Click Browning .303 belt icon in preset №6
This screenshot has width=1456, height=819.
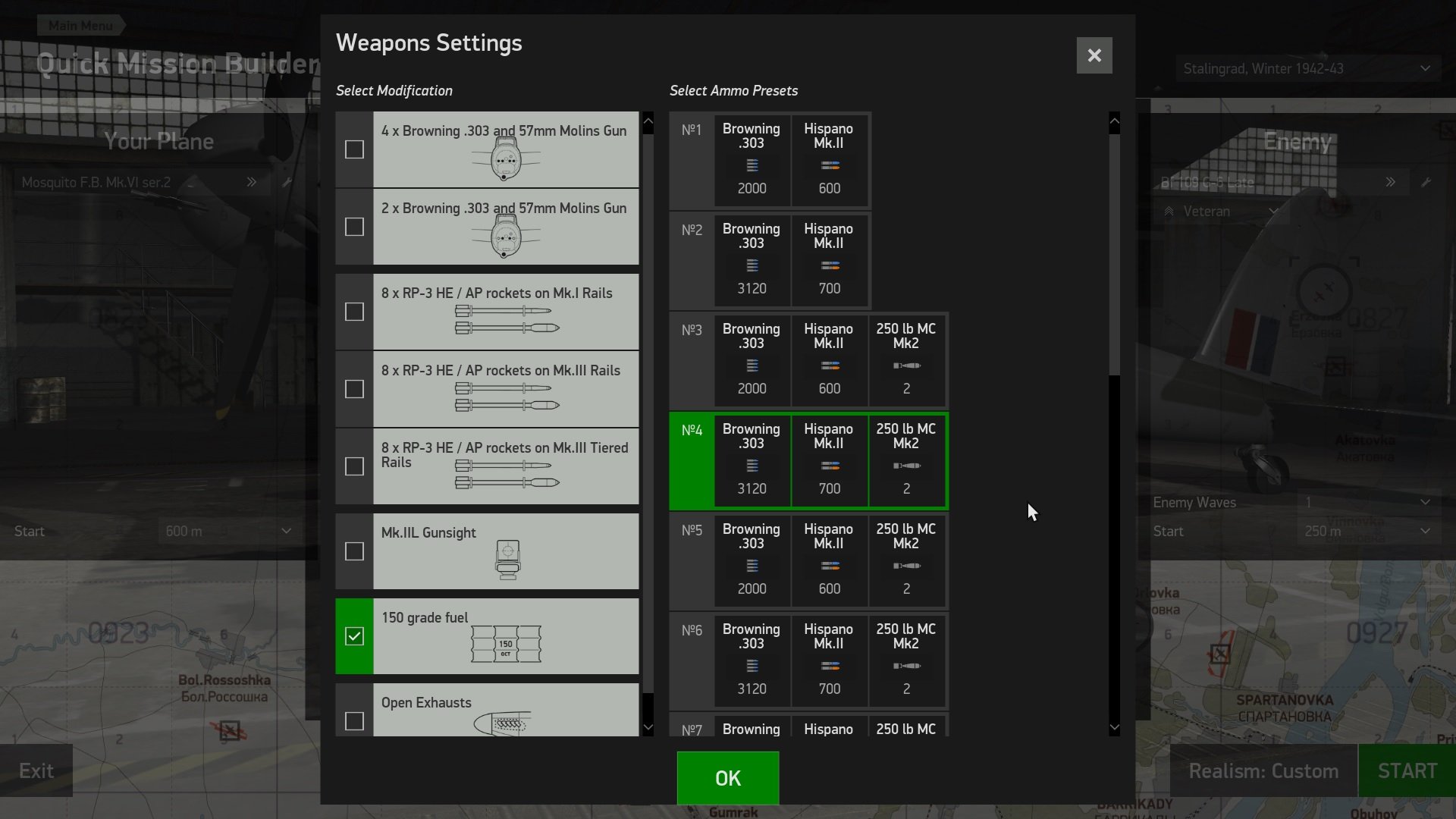[752, 666]
